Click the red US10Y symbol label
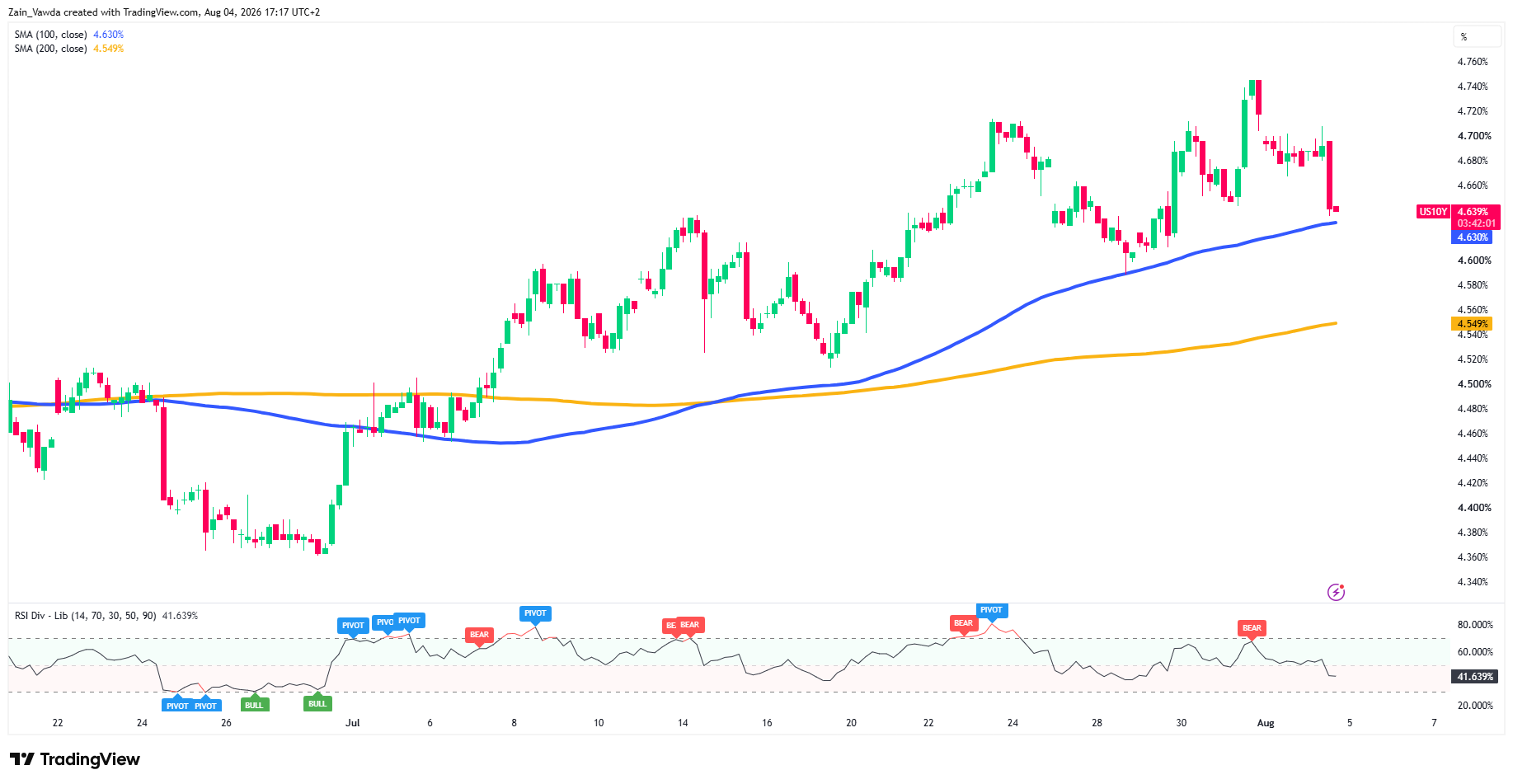This screenshot has height=784, width=1513. pos(1433,212)
